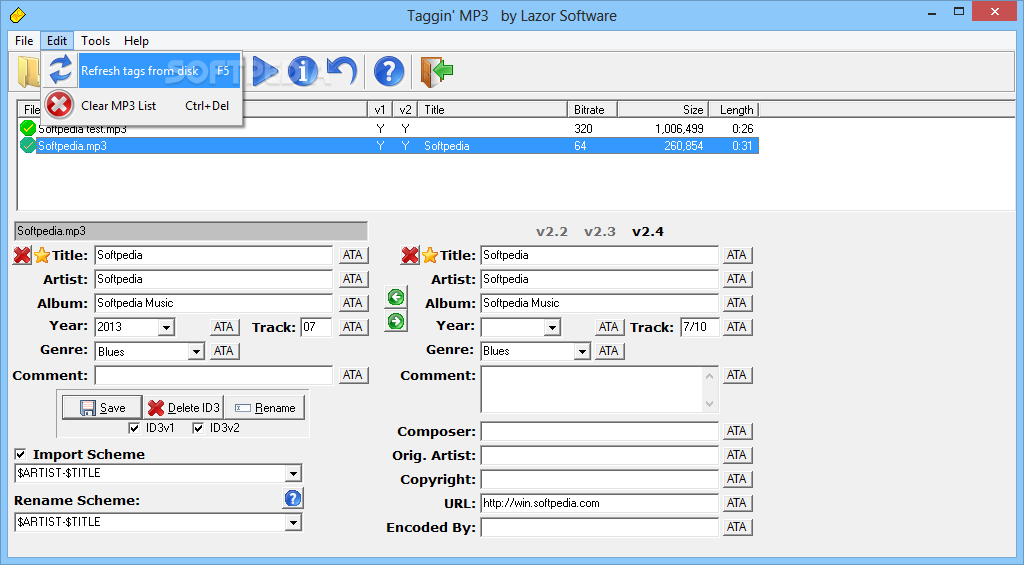
Task: Click the Save button
Action: (x=103, y=408)
